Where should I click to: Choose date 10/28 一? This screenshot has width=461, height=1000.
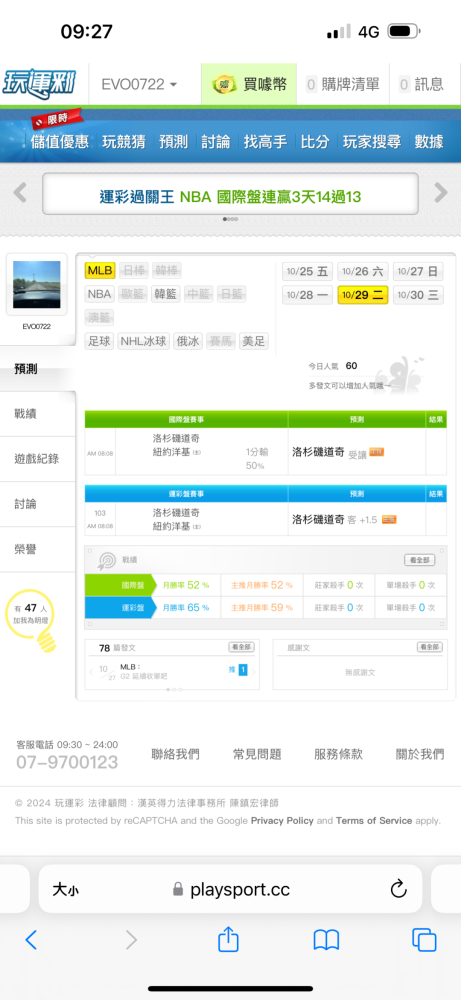click(x=307, y=295)
